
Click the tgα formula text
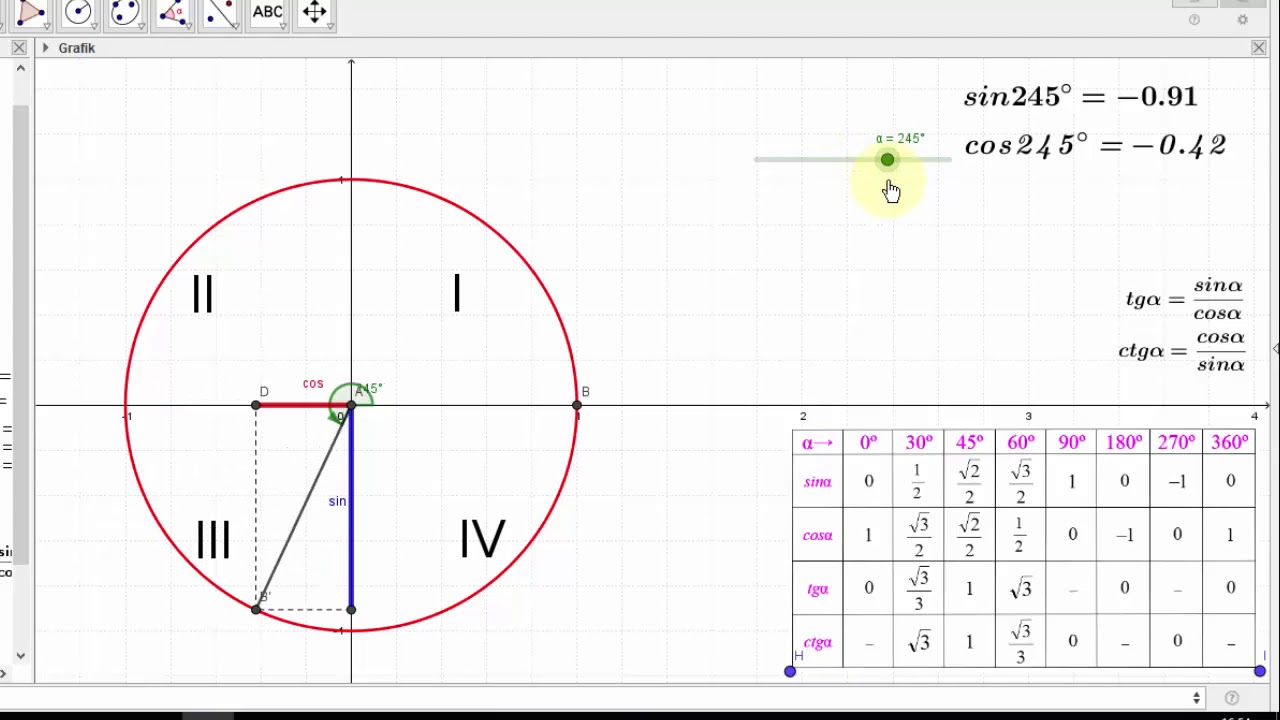1184,299
